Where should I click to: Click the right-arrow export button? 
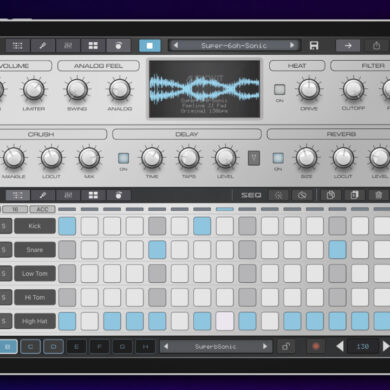348,46
